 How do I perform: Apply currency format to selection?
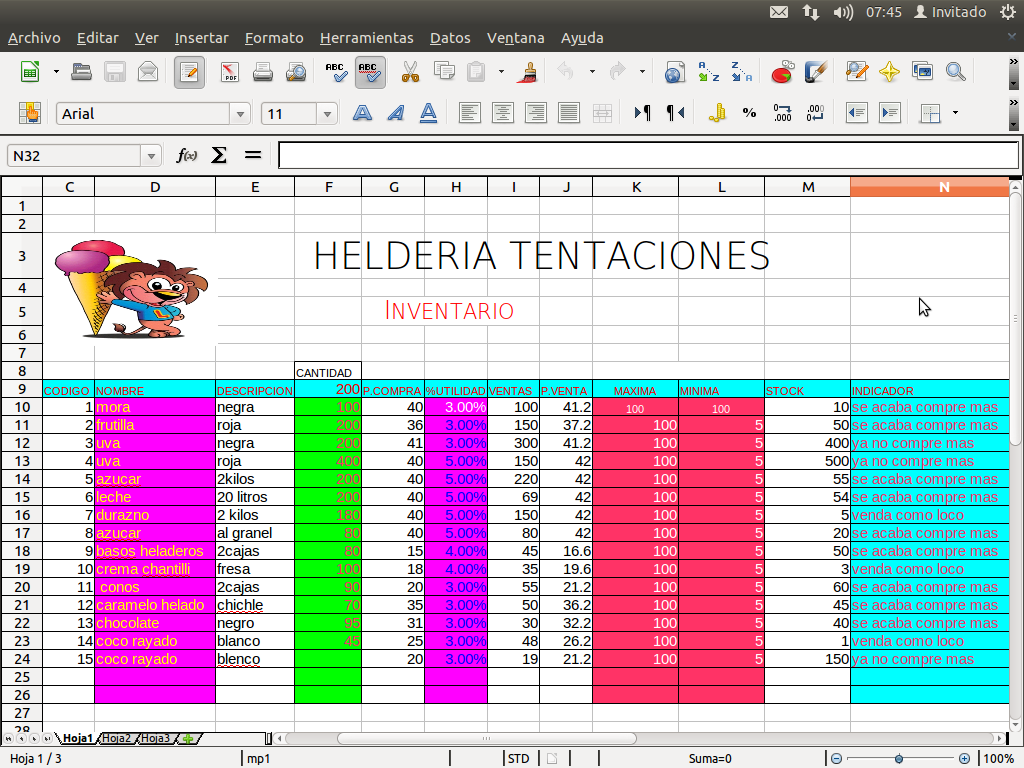pos(717,112)
